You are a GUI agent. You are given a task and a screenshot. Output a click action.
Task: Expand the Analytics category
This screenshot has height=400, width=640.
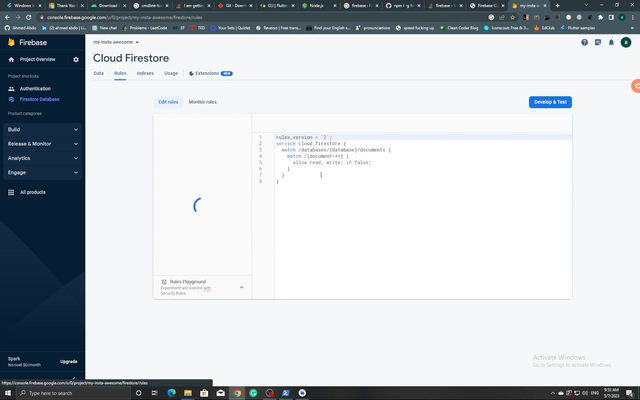tap(42, 158)
